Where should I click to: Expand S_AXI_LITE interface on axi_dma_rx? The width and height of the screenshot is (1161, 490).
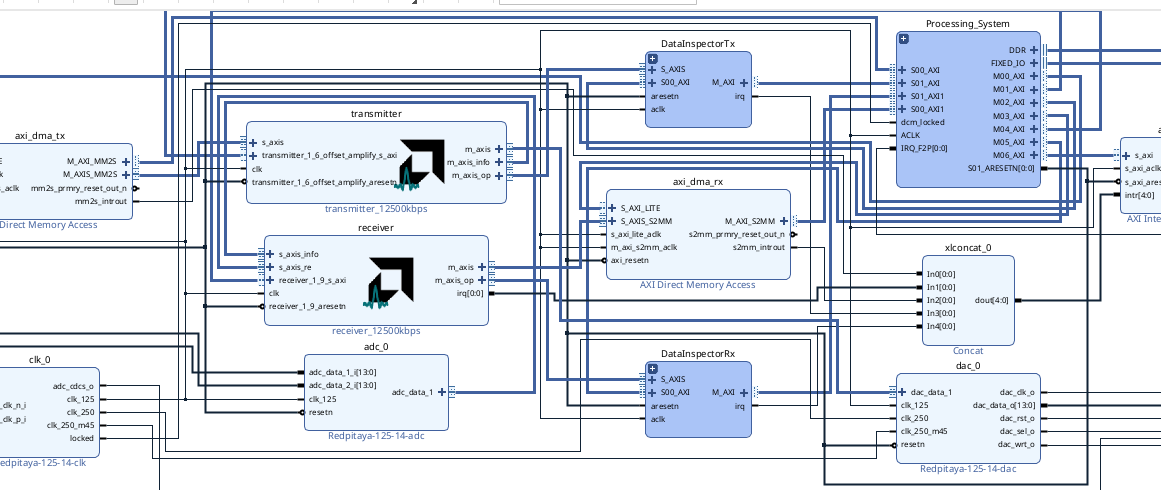tap(612, 208)
